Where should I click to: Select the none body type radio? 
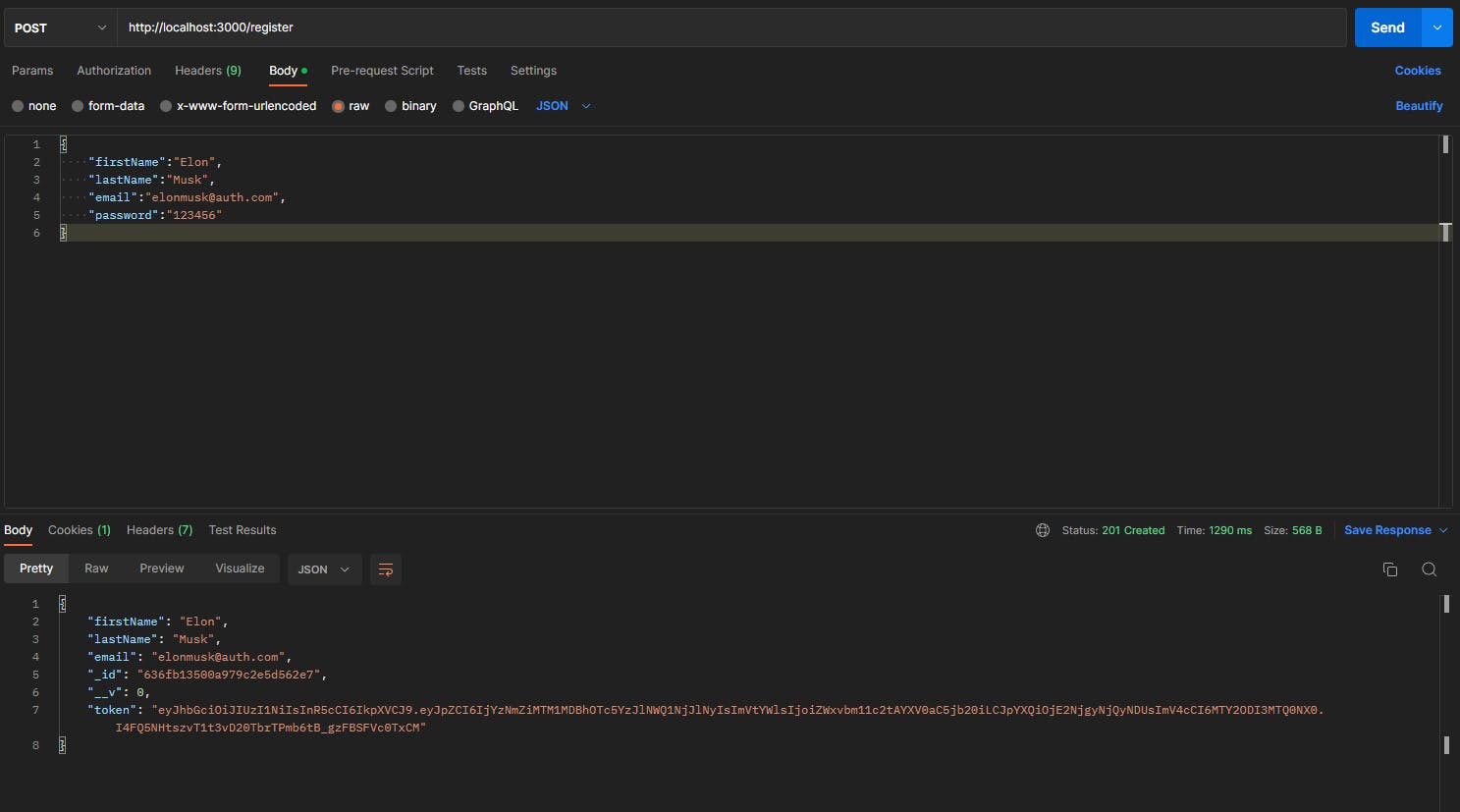[x=18, y=106]
